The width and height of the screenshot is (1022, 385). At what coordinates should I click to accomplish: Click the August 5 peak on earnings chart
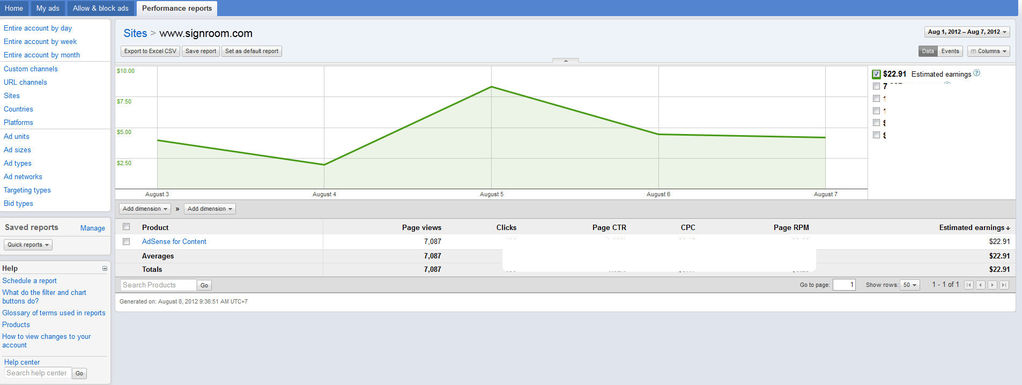pyautogui.click(x=491, y=87)
